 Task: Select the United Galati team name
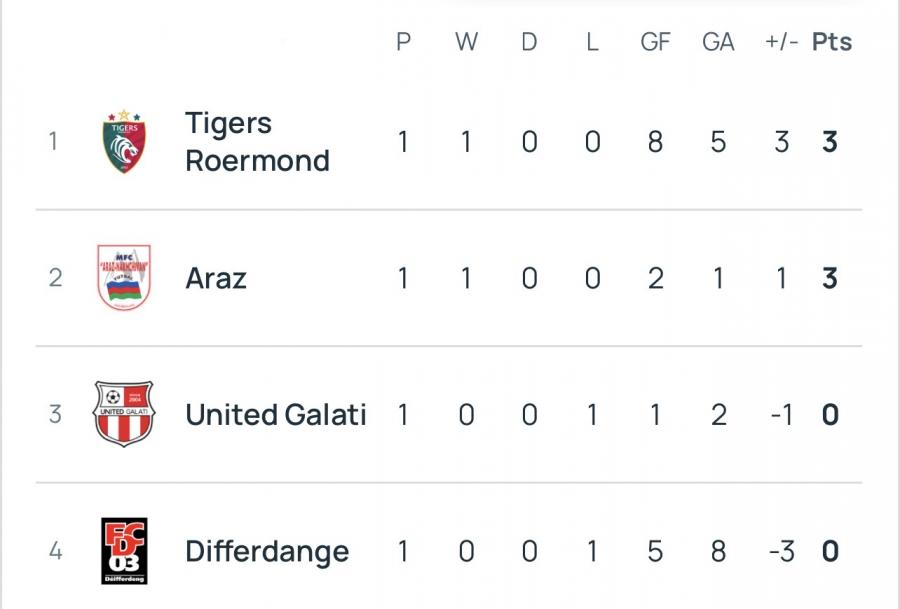[x=276, y=414]
